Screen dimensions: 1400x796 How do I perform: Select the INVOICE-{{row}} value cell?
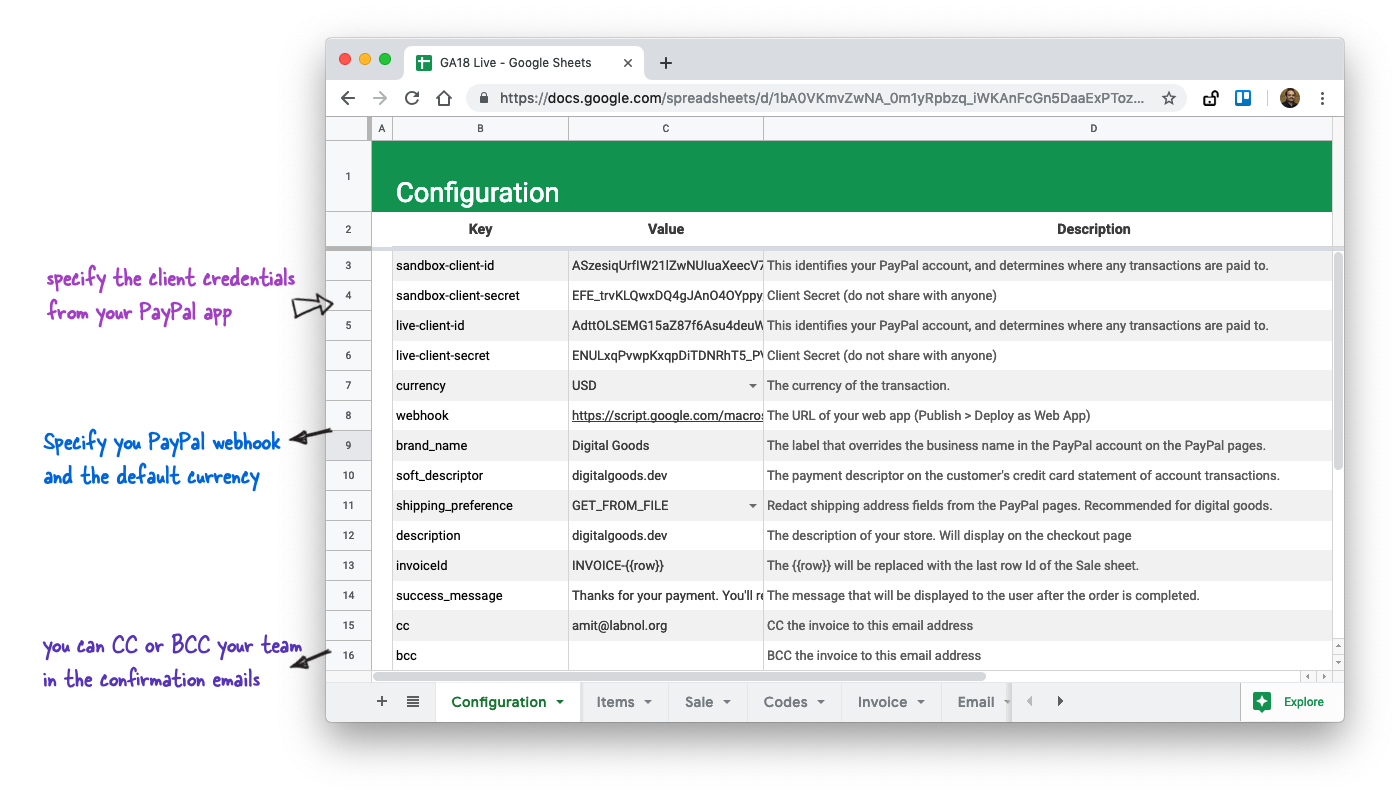666,566
